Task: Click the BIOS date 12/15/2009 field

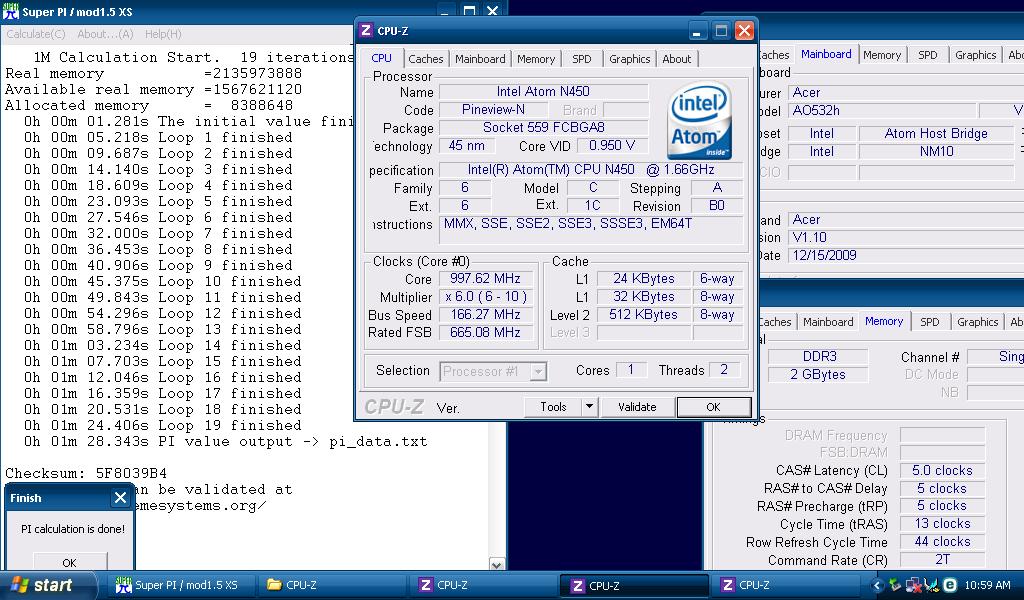Action: pyautogui.click(x=906, y=255)
